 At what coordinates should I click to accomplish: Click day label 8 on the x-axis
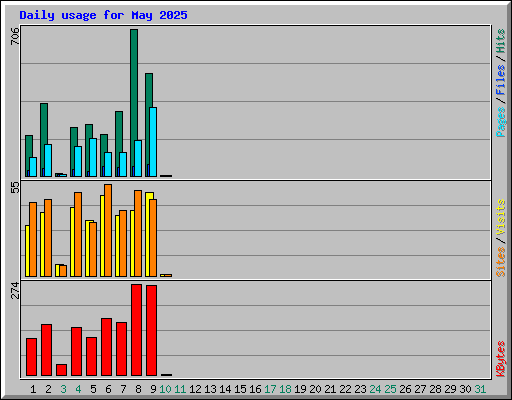[138, 389]
